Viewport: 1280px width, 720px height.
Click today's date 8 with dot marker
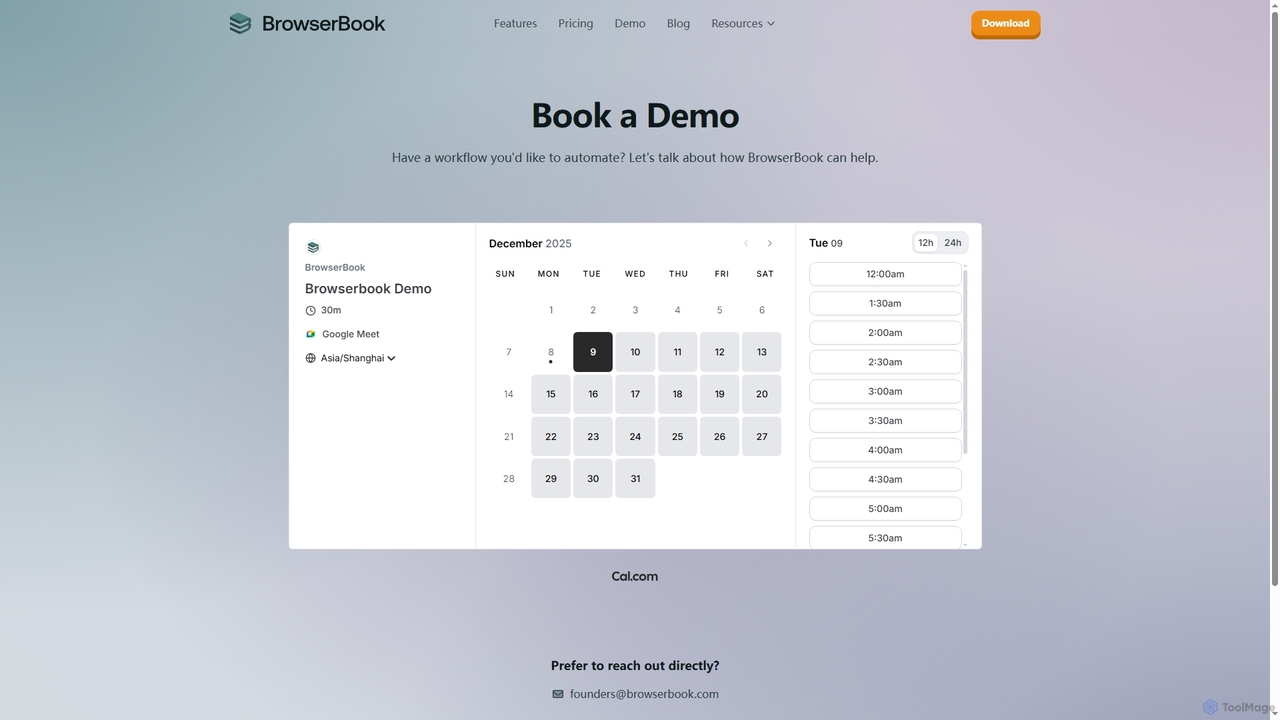(551, 353)
